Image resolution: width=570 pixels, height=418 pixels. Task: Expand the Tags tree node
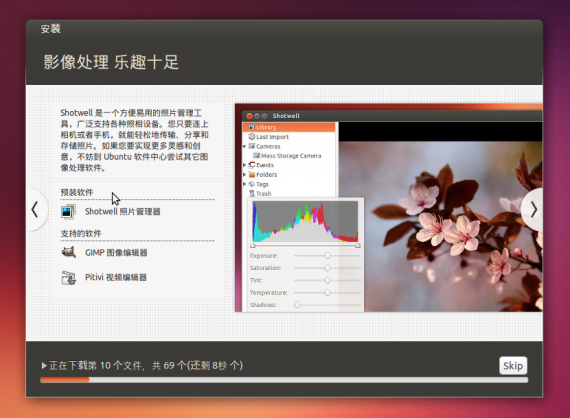(245, 184)
